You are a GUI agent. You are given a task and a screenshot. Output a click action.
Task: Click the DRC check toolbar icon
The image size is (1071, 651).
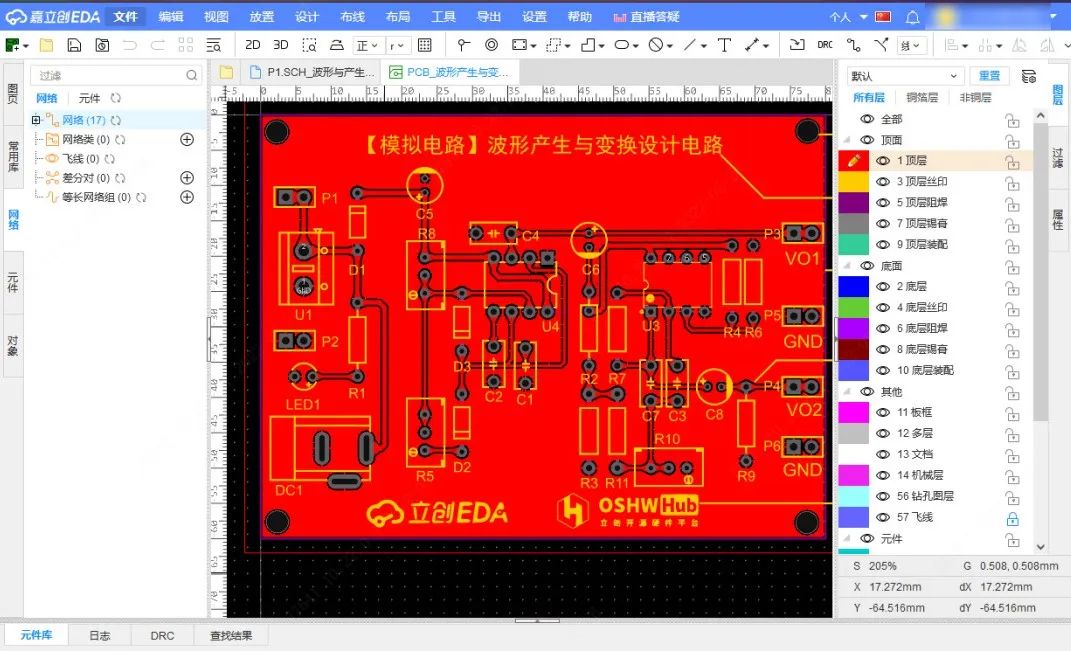pos(825,45)
